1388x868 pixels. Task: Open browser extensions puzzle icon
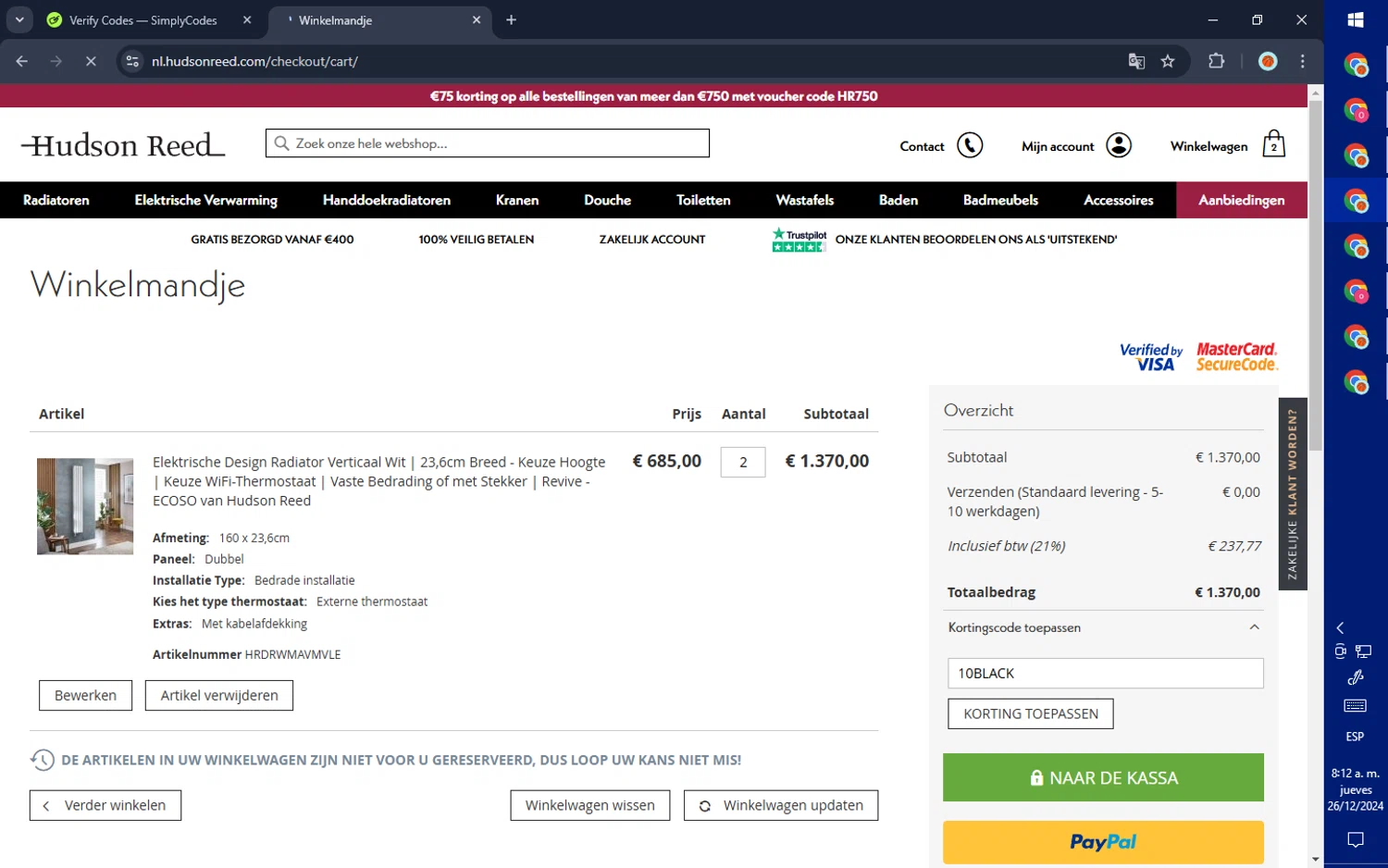pyautogui.click(x=1216, y=61)
